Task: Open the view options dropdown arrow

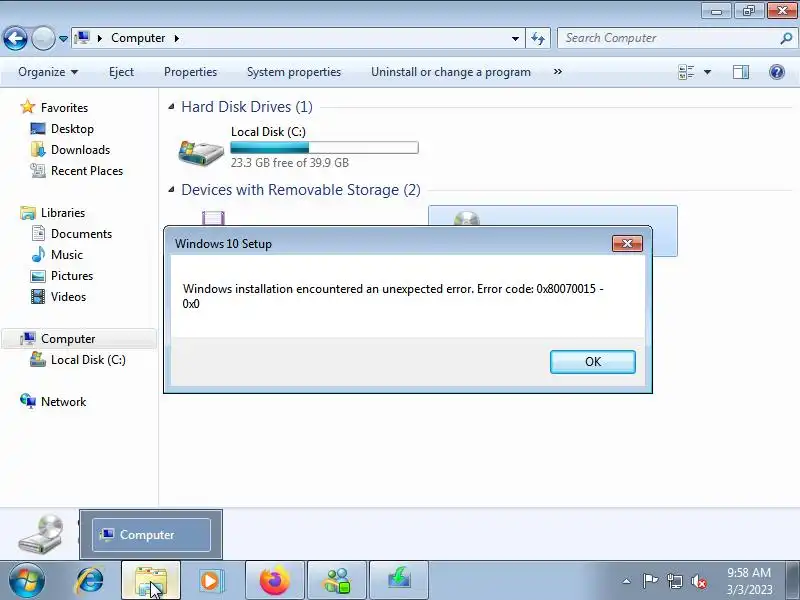Action: pyautogui.click(x=707, y=72)
